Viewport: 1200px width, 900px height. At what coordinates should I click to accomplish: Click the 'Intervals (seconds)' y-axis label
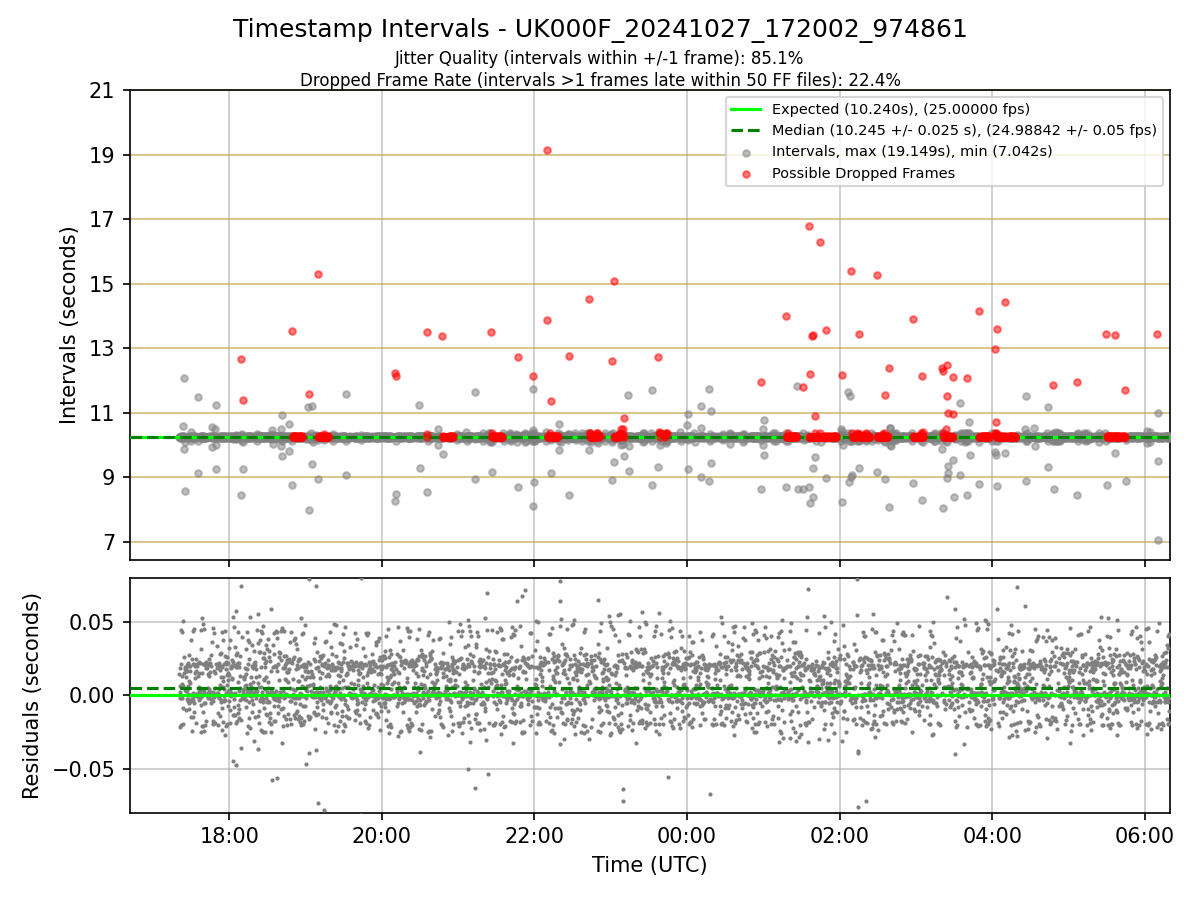(x=69, y=325)
